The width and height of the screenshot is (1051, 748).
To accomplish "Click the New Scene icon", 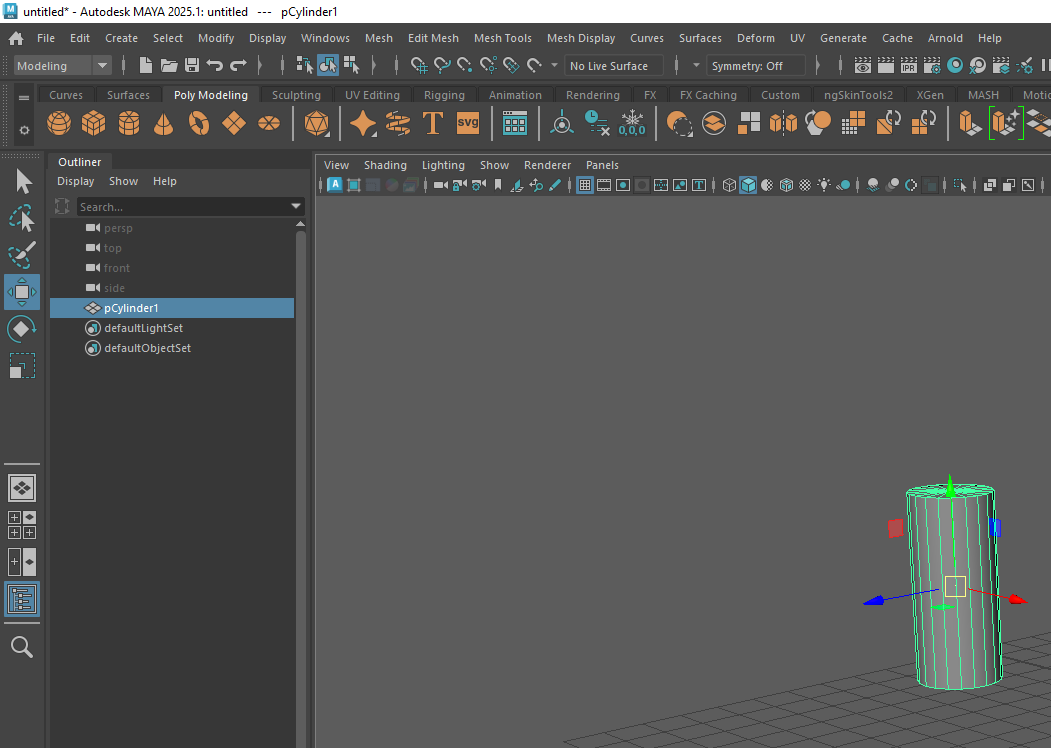I will tap(145, 65).
